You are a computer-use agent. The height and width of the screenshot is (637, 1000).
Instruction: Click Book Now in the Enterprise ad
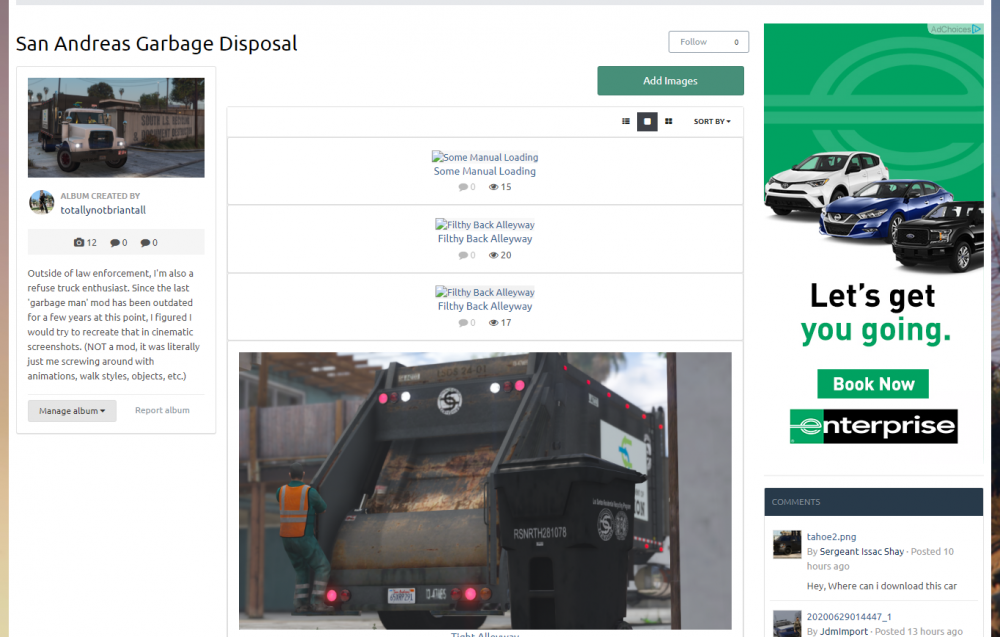[873, 384]
